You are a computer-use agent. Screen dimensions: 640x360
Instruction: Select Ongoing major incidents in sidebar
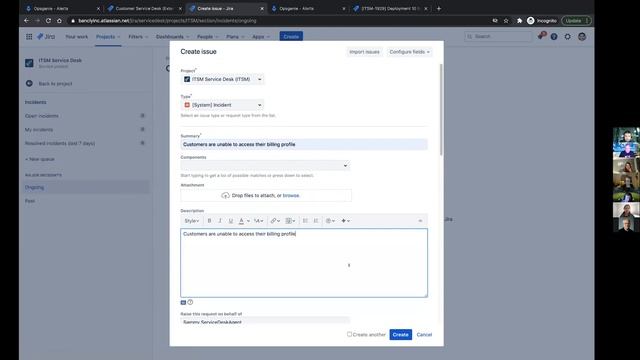tap(86, 187)
